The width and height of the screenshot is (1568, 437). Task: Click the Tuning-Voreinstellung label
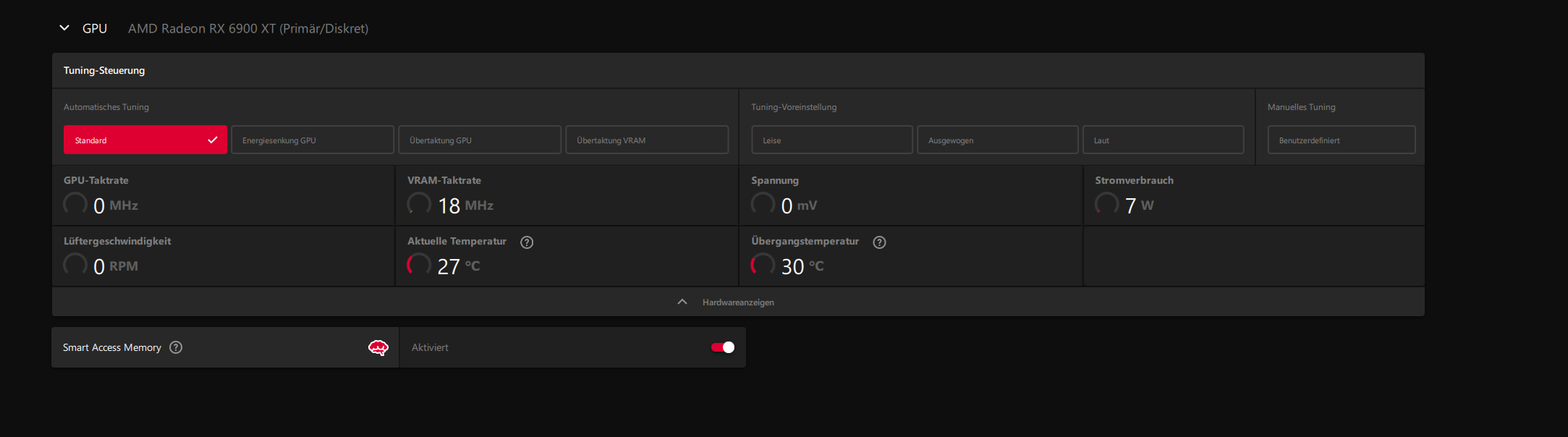[x=794, y=107]
